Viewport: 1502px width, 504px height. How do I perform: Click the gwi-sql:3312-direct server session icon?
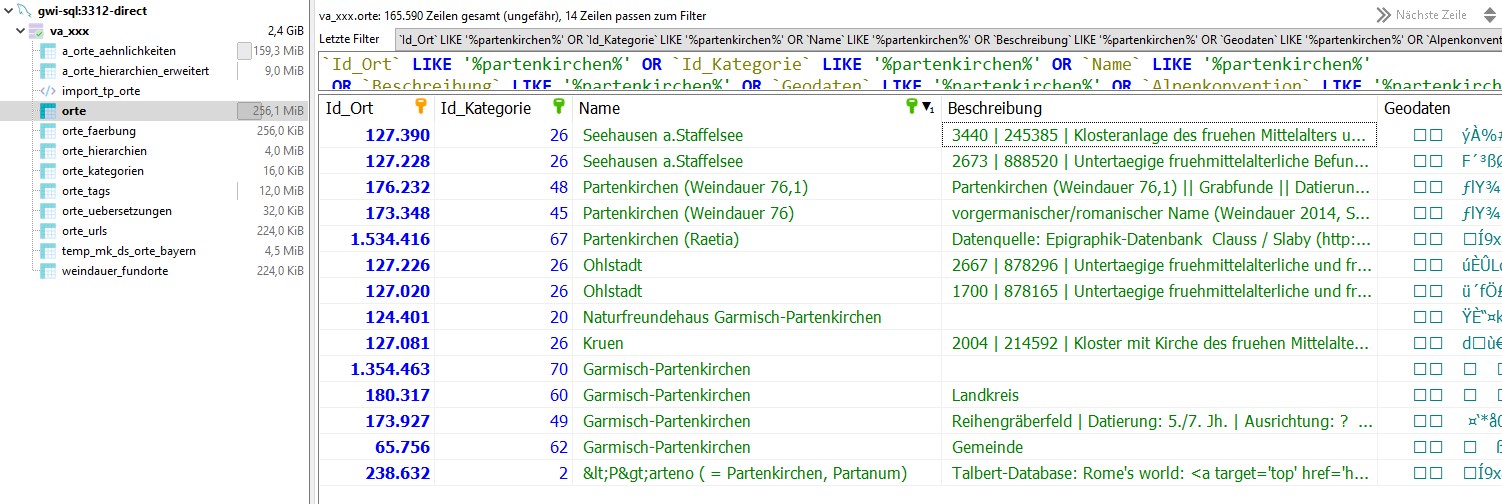pyautogui.click(x=23, y=10)
